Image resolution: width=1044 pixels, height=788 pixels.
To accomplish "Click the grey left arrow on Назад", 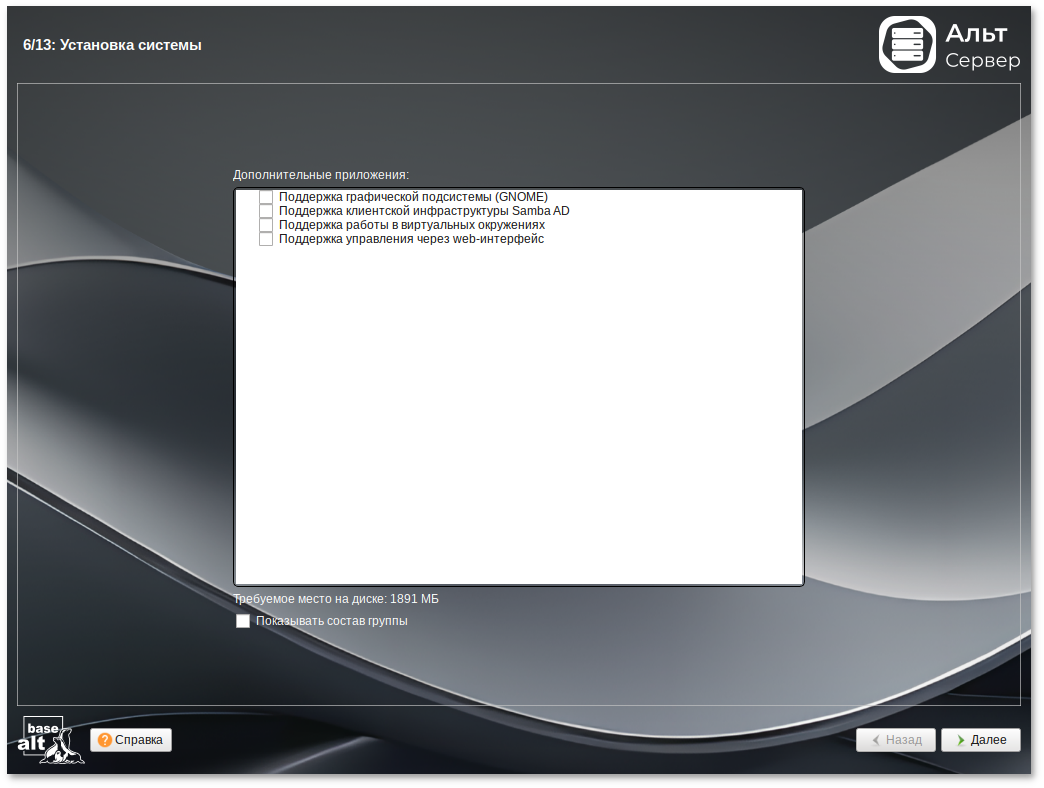I will coord(876,740).
